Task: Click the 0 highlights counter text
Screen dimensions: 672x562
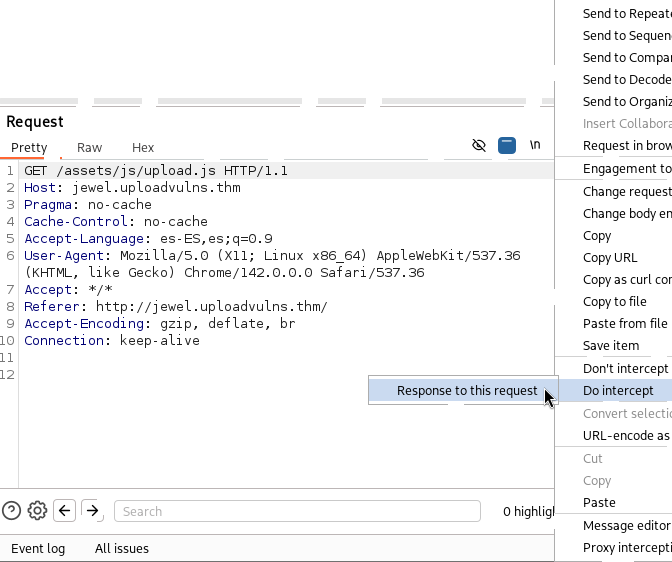Action: coord(528,511)
